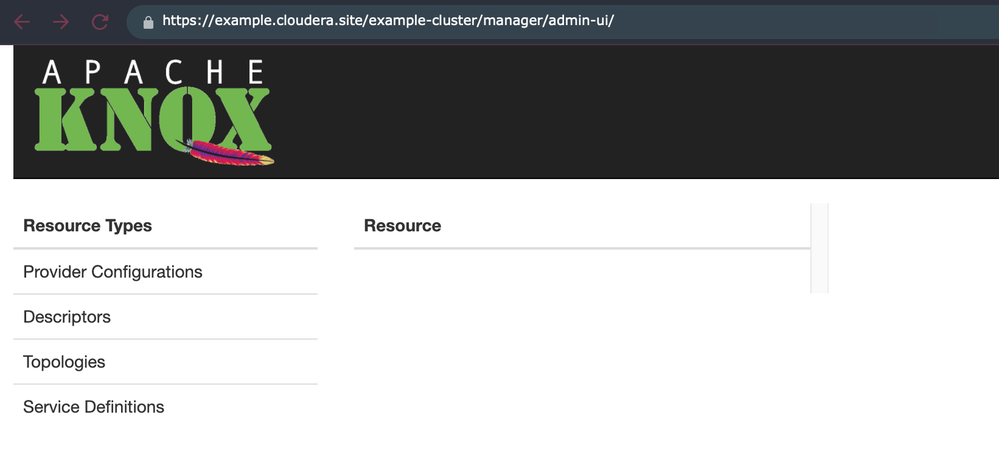Click the empty dark header banner area

637,112
